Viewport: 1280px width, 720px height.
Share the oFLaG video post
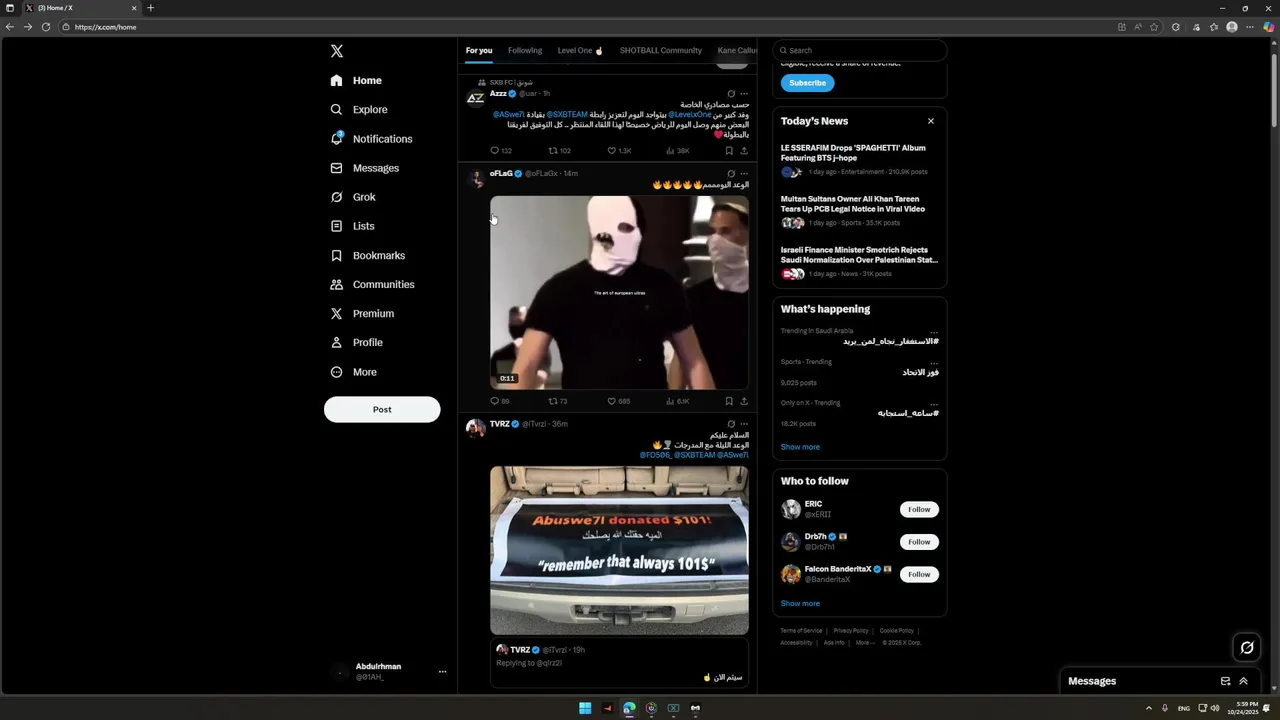click(744, 401)
